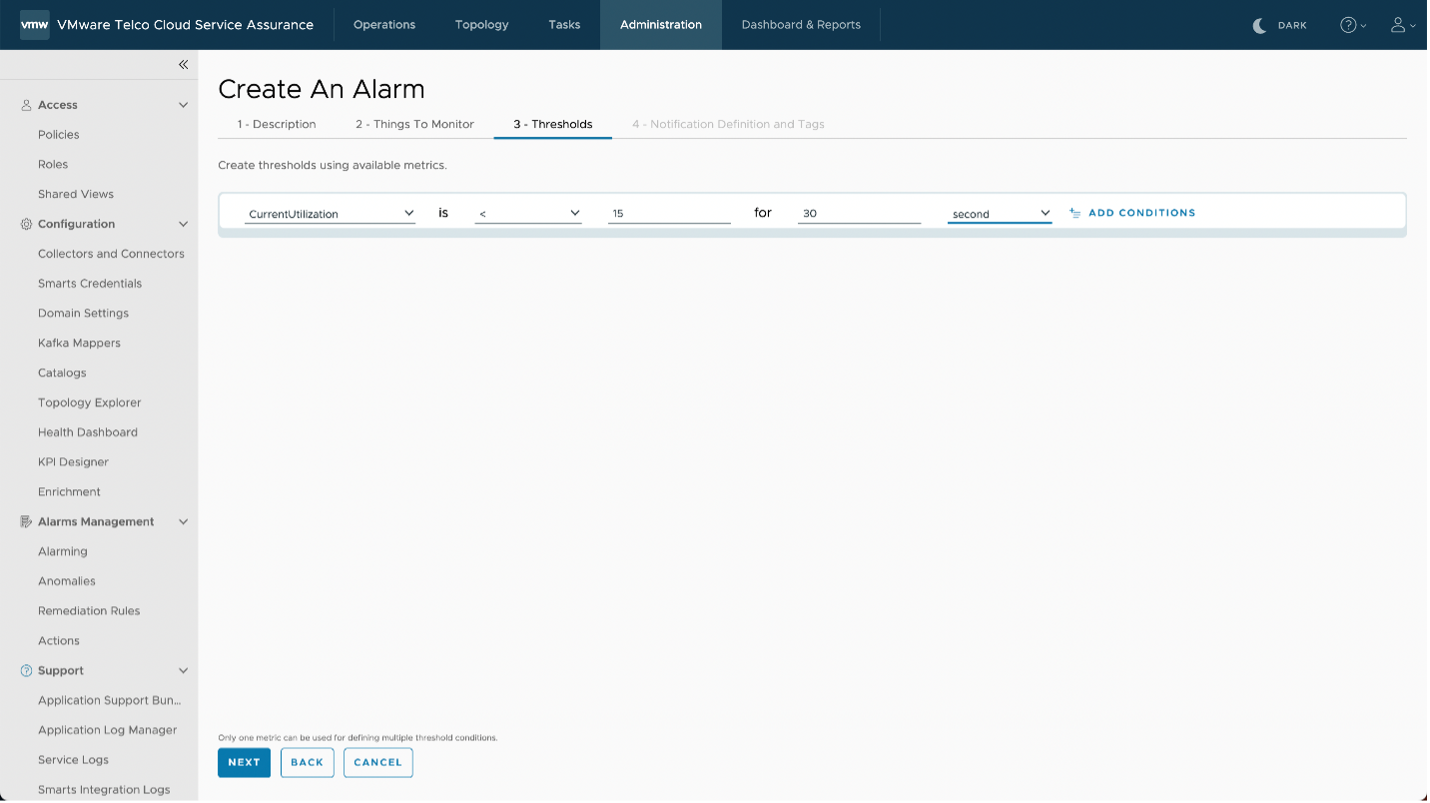View Service Logs

(x=73, y=760)
